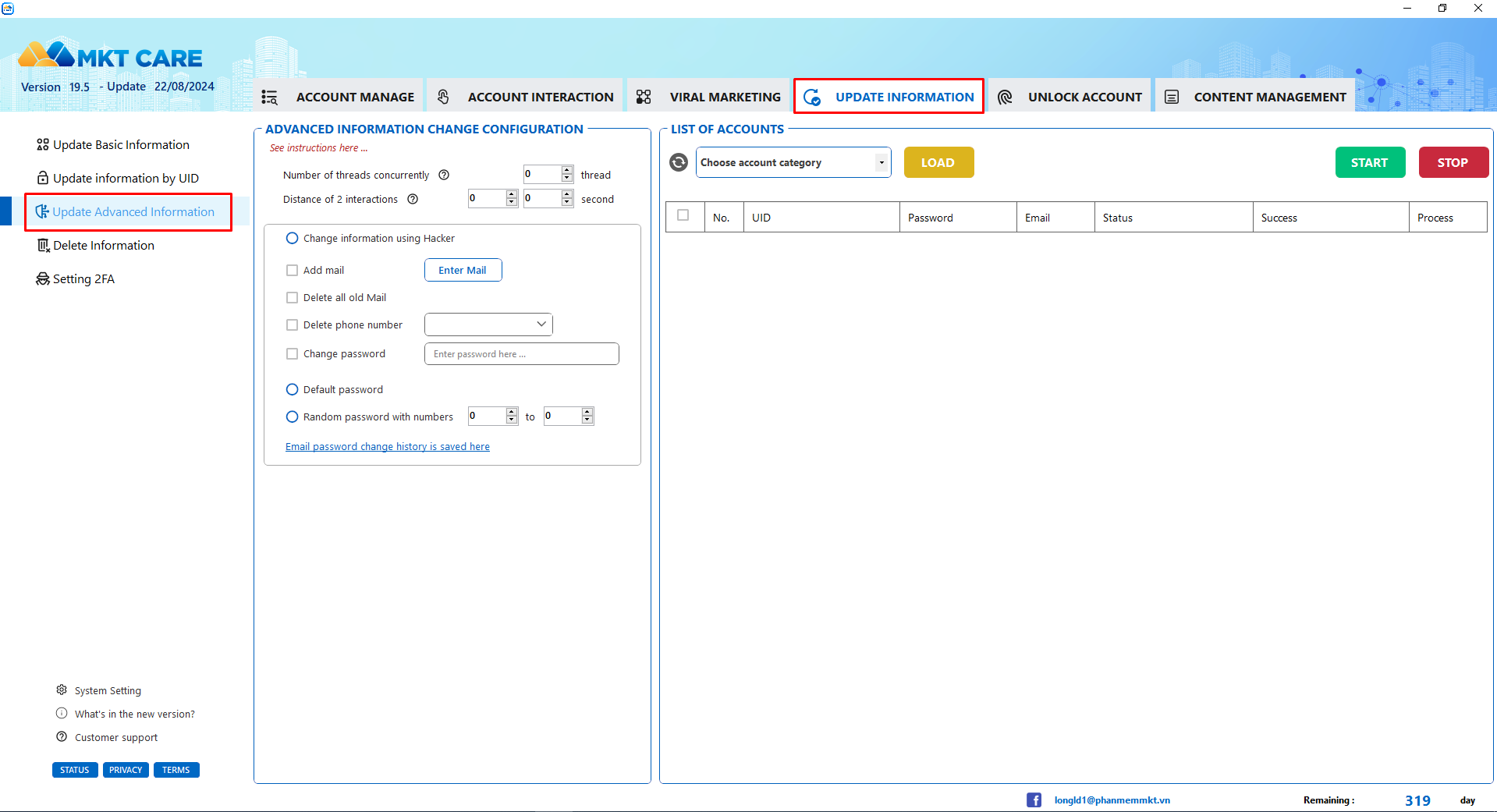Select the Default password radio button
The height and width of the screenshot is (812, 1497).
point(293,389)
